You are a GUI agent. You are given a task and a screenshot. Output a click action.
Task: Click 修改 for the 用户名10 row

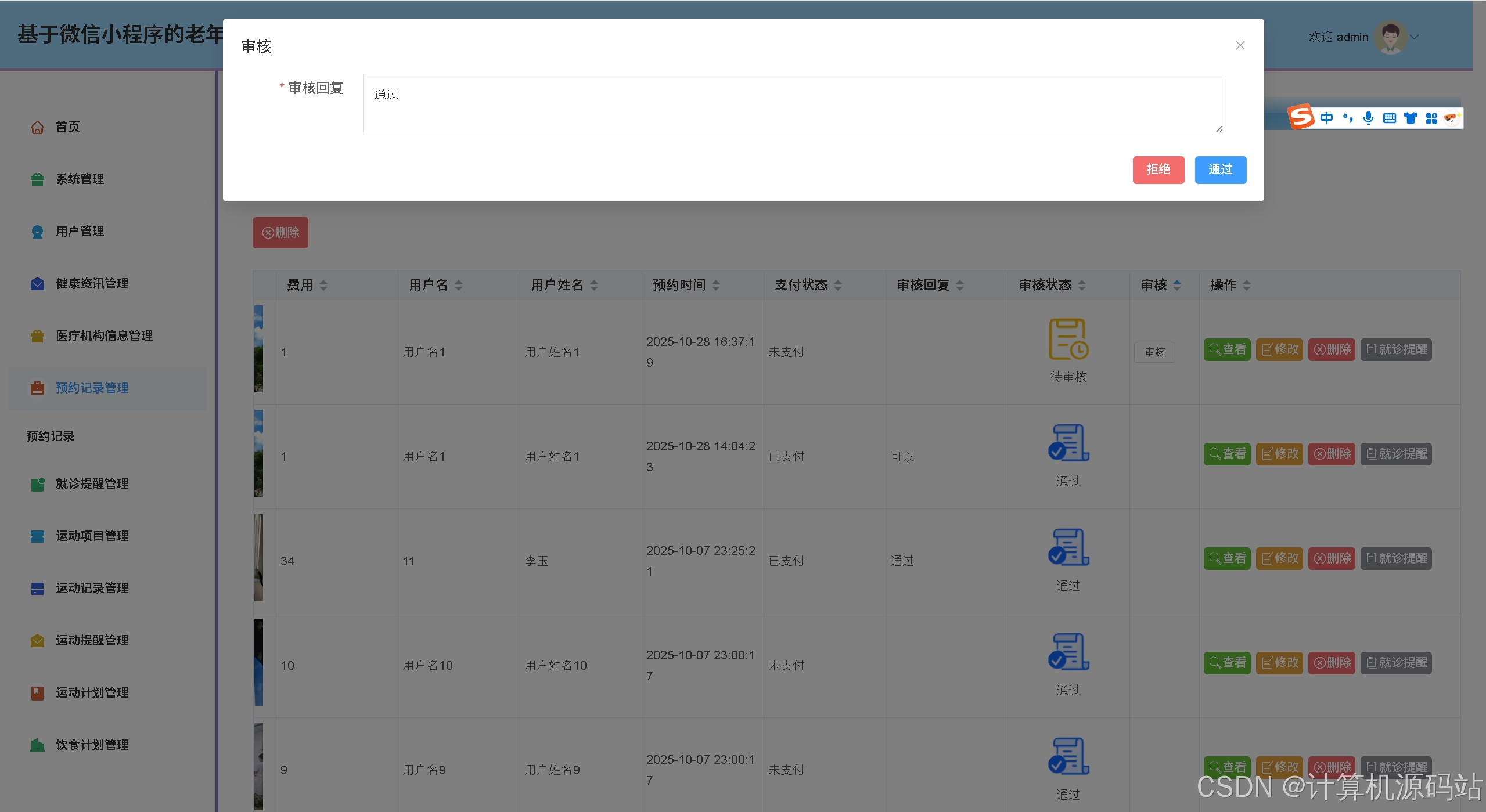point(1280,663)
